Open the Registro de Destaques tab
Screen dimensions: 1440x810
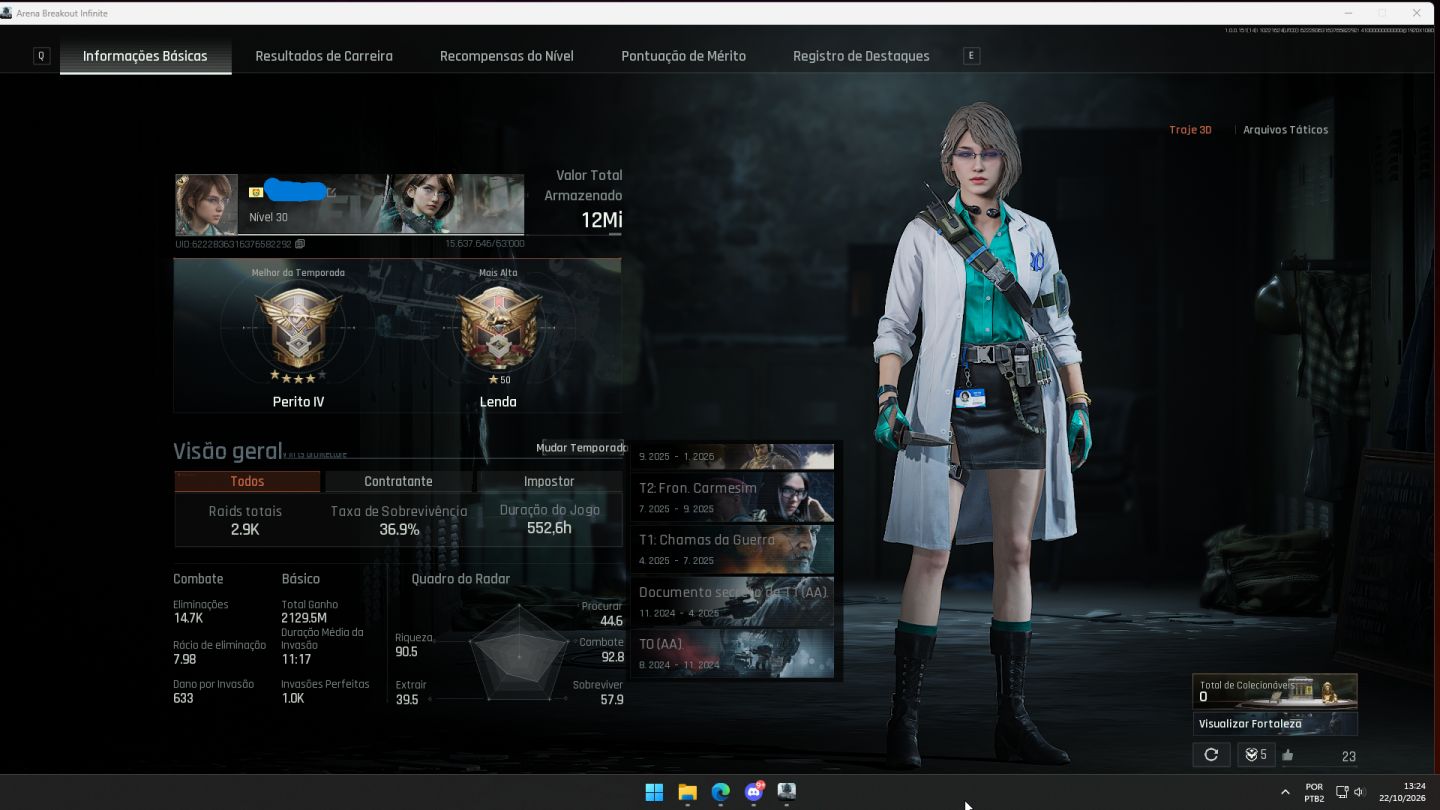861,56
